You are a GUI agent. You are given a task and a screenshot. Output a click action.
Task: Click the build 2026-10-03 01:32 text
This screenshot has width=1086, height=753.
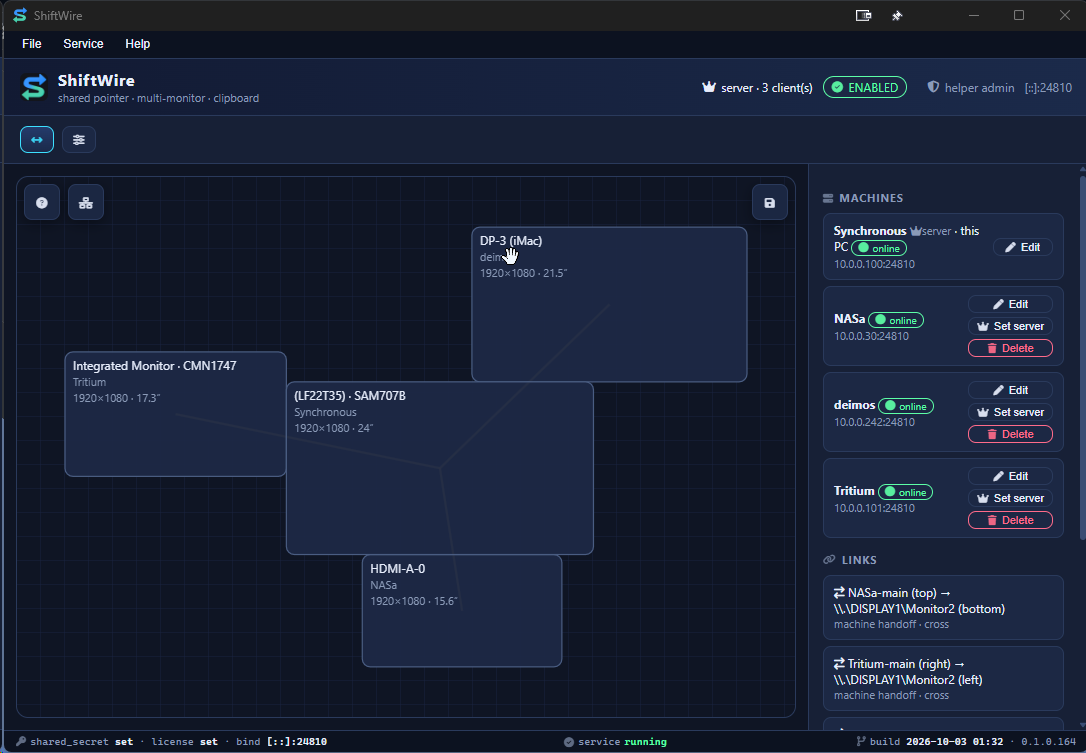936,741
